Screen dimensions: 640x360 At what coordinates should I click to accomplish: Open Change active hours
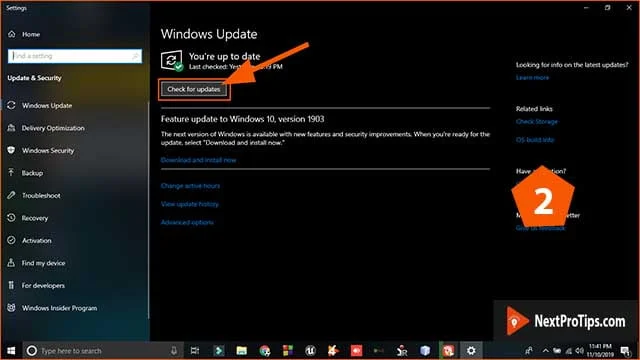pos(190,186)
